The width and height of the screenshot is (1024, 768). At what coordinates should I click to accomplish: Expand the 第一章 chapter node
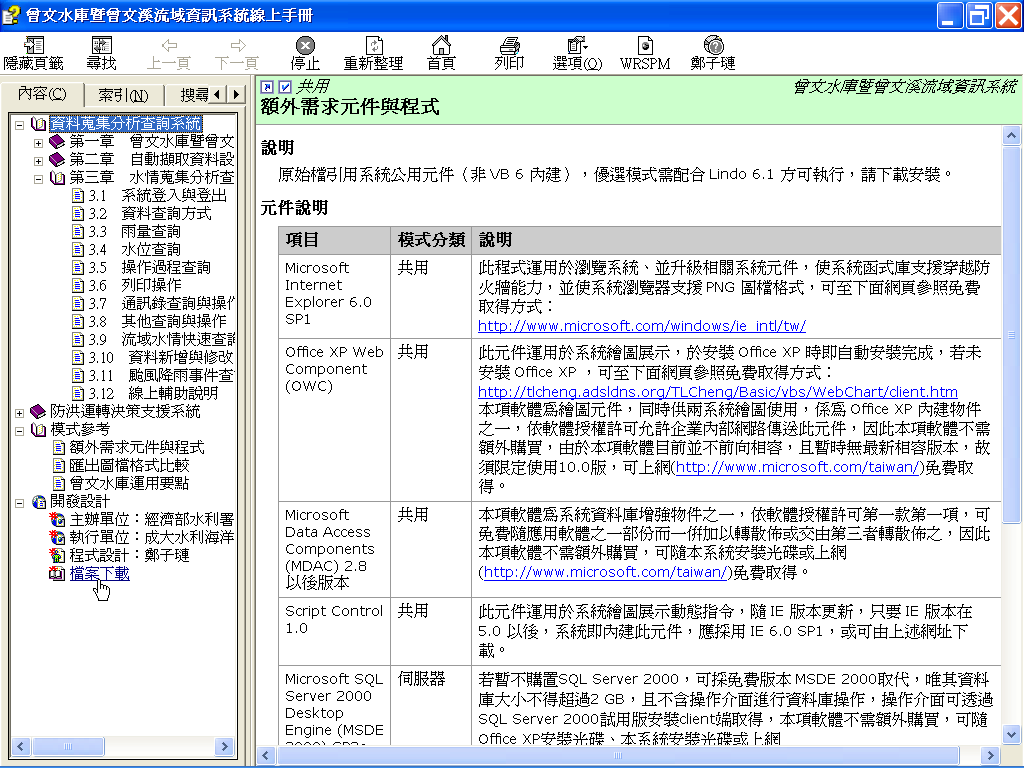[x=39, y=142]
